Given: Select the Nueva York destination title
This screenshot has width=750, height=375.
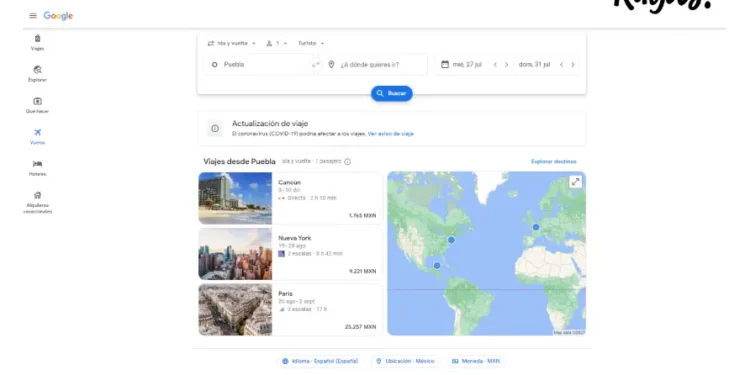Looking at the screenshot, I should (295, 238).
